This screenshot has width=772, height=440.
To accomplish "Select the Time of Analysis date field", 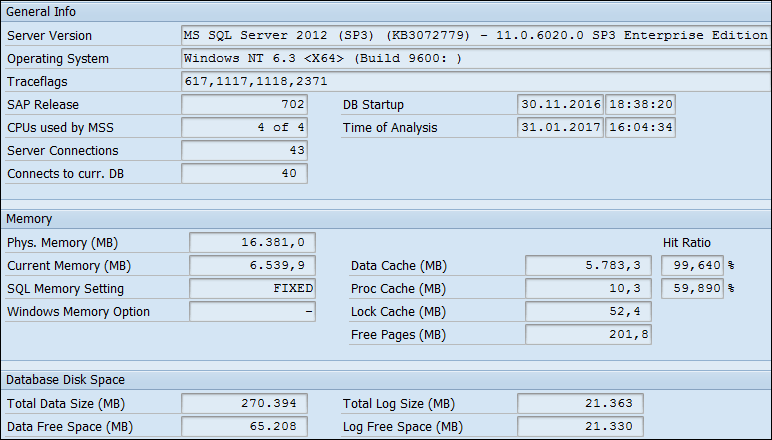I will (x=560, y=127).
